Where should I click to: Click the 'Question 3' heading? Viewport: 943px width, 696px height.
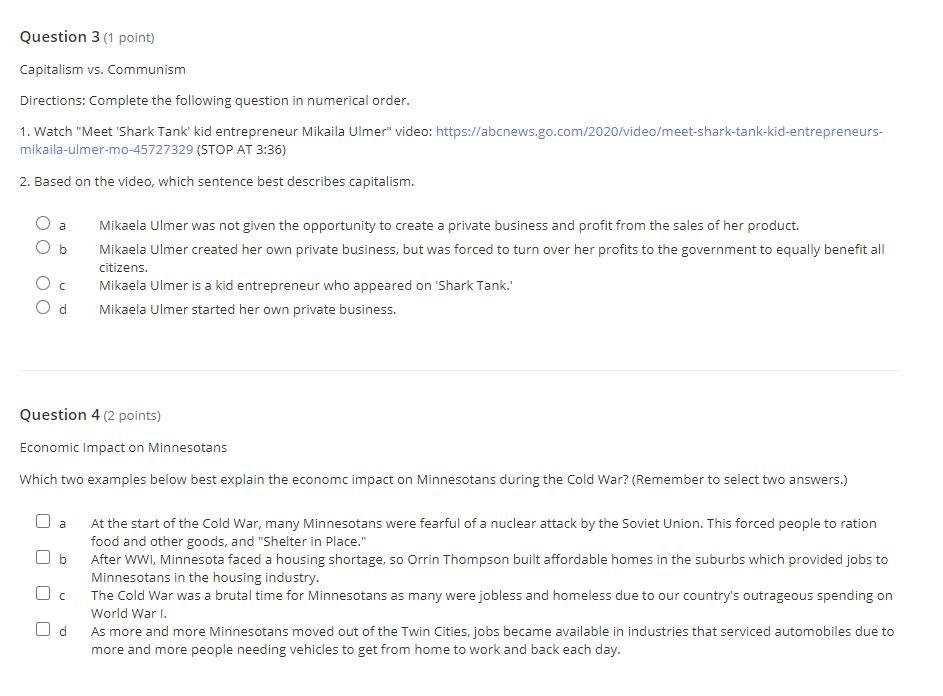coord(60,37)
